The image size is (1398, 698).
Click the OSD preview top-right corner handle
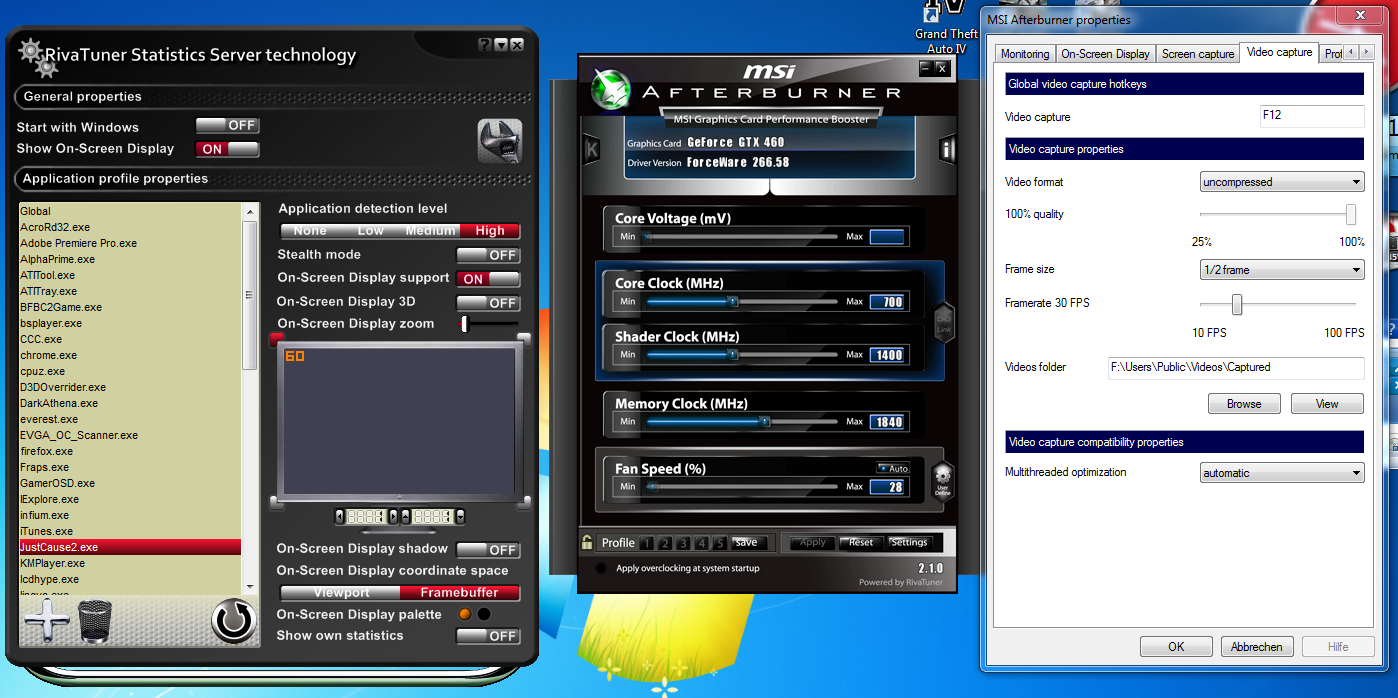[523, 339]
